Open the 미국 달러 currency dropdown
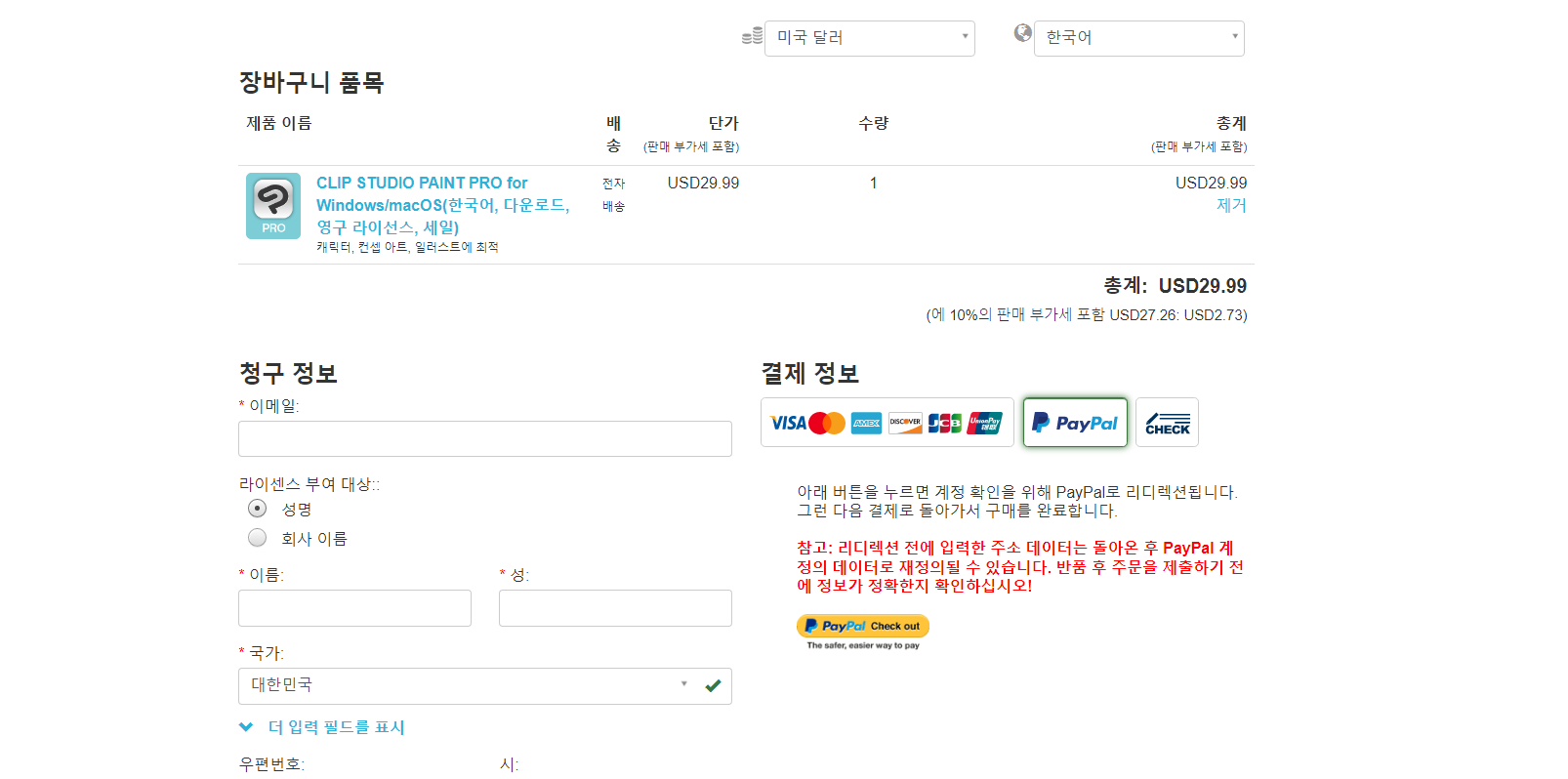The width and height of the screenshot is (1568, 779). (869, 38)
